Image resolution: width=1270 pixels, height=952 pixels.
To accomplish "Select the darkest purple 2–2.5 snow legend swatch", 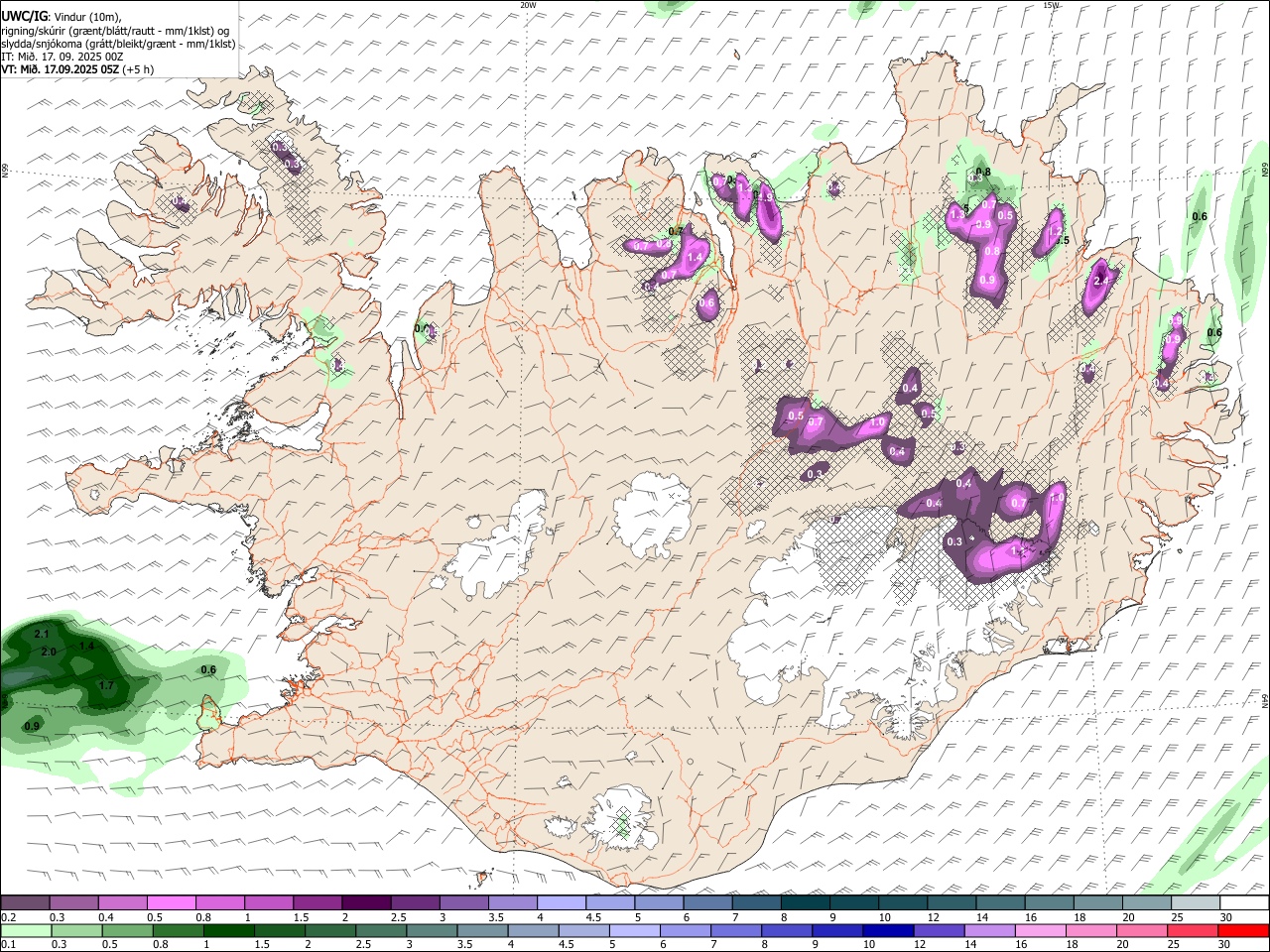I will 366,903.
